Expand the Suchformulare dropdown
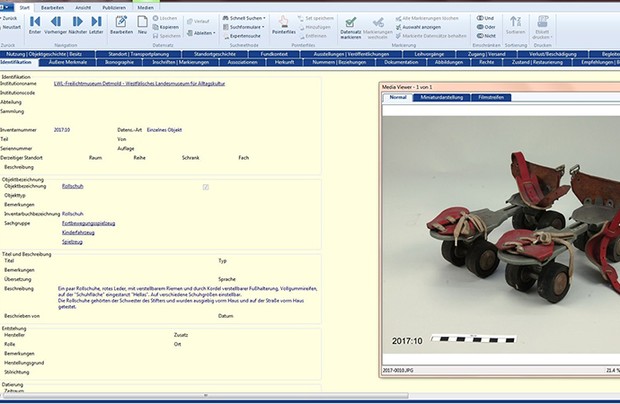620x404 pixels. [244, 27]
